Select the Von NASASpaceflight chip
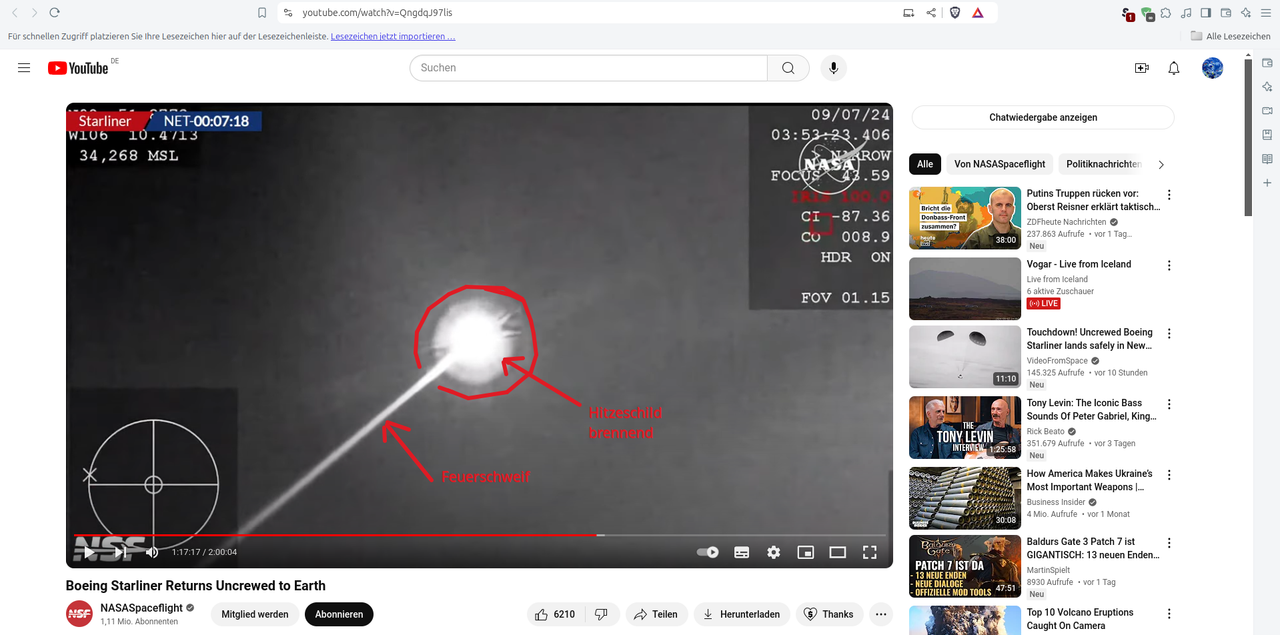Viewport: 1280px width, 635px height. pos(1000,164)
